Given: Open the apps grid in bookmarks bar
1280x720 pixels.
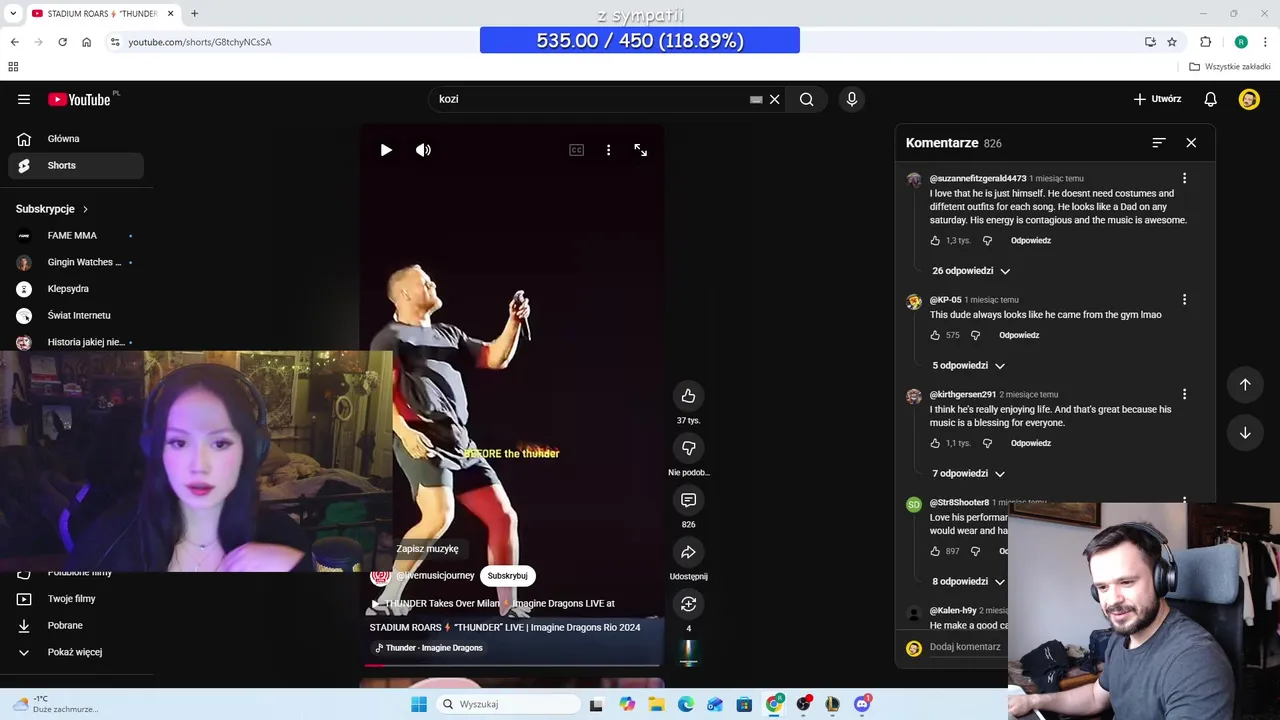Looking at the screenshot, I should coord(13,67).
